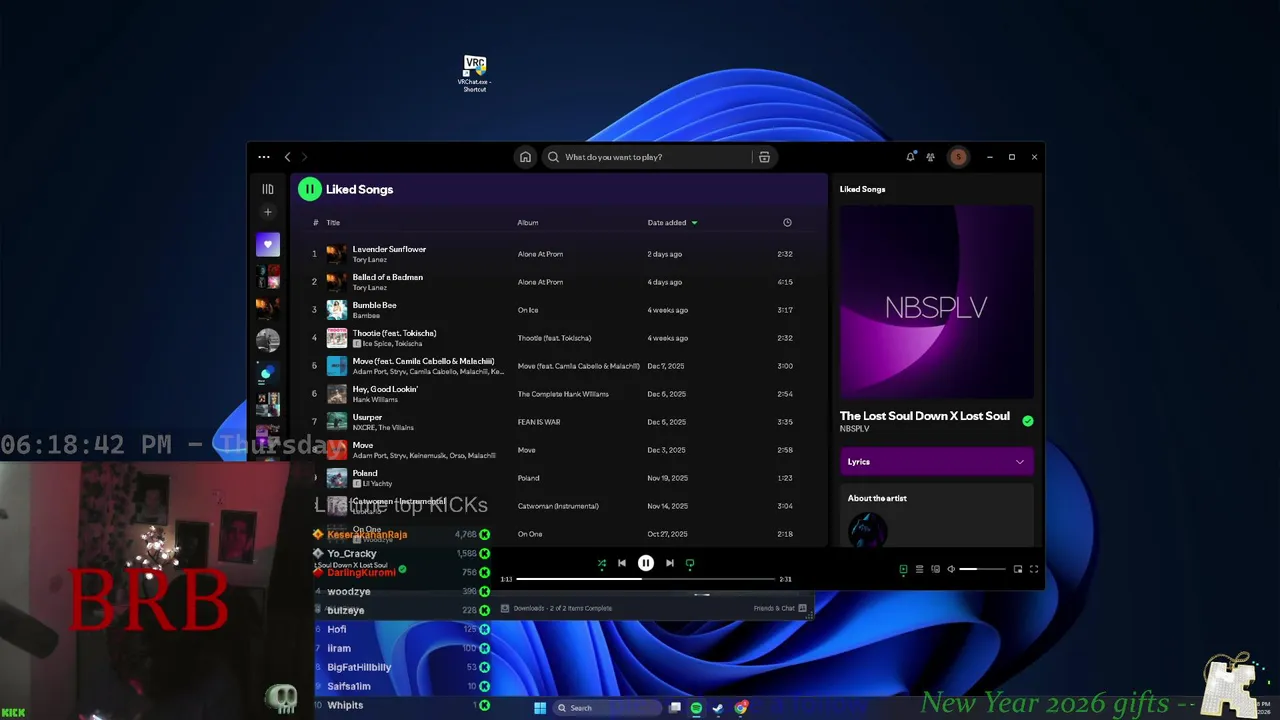Open the play Queue icon
This screenshot has height=720, width=1280.
[x=919, y=569]
